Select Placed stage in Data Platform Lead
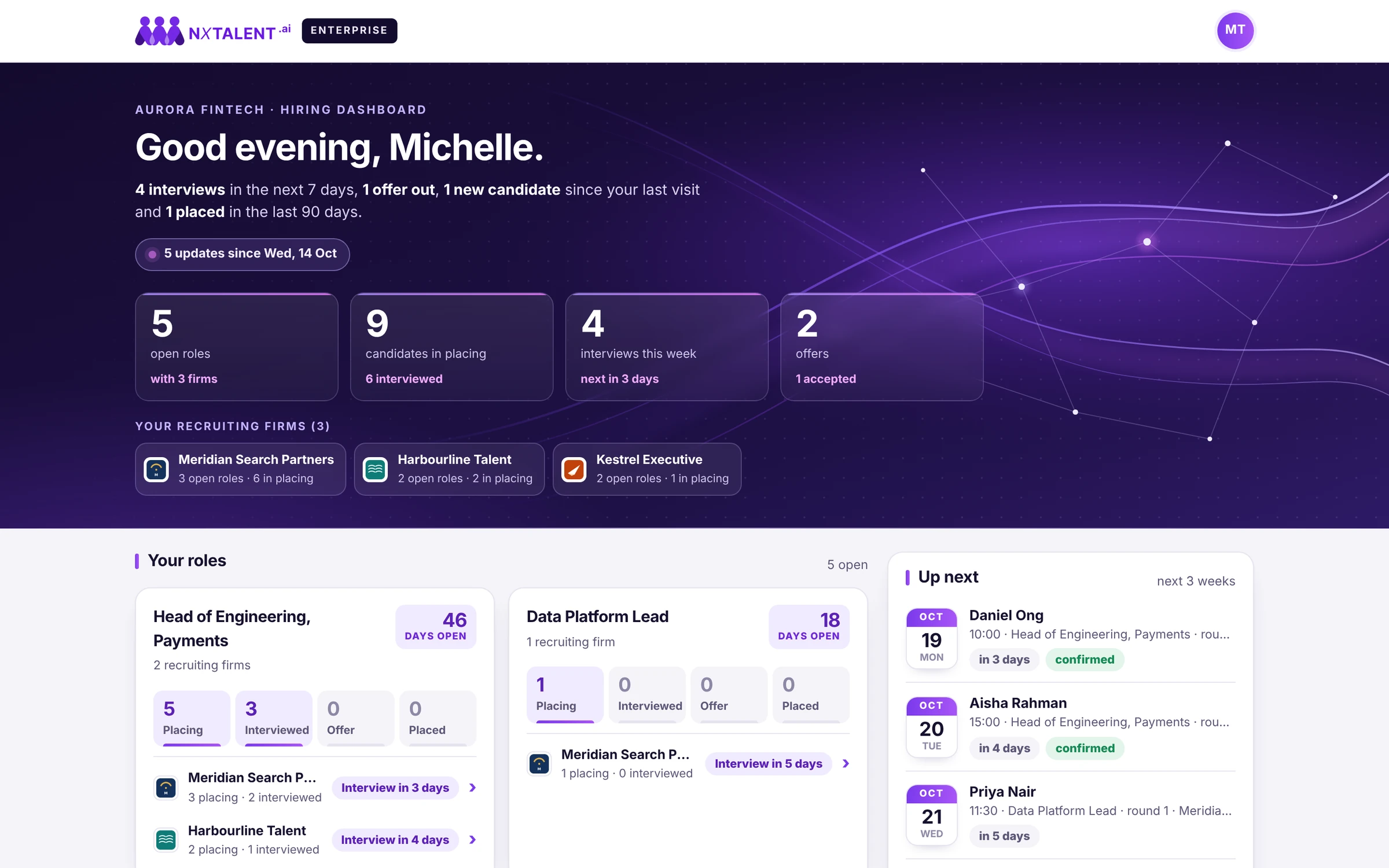Screen dimensions: 1389x868 pyautogui.click(x=811, y=694)
